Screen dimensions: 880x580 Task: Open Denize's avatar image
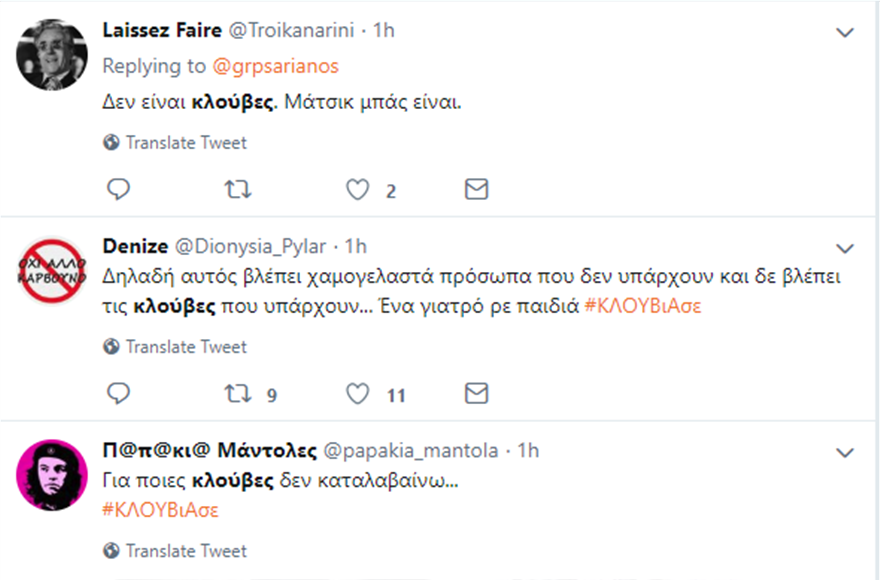[x=52, y=270]
